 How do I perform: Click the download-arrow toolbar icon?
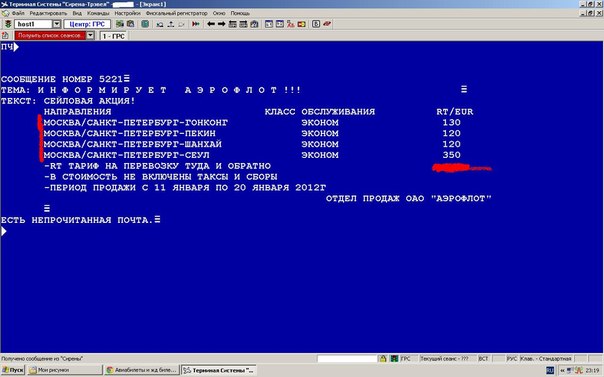point(159,24)
